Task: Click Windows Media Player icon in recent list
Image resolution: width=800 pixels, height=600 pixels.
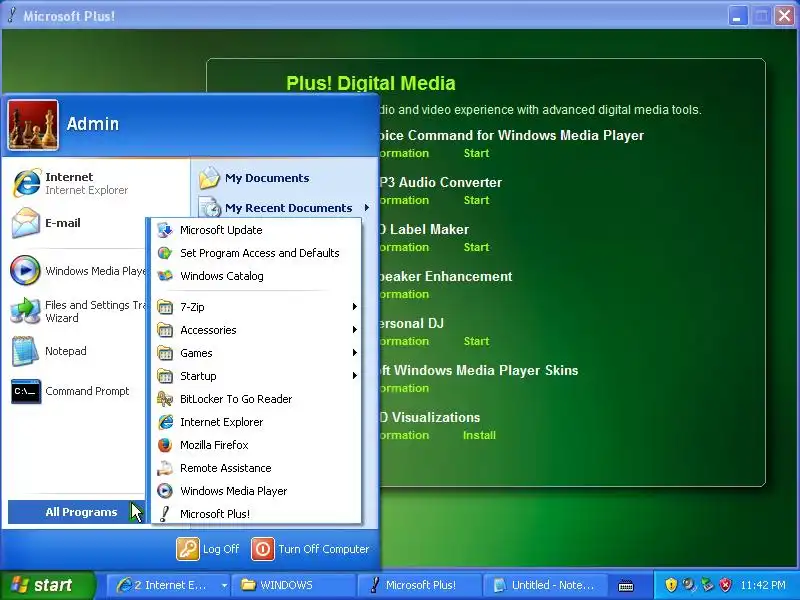Action: [25, 270]
